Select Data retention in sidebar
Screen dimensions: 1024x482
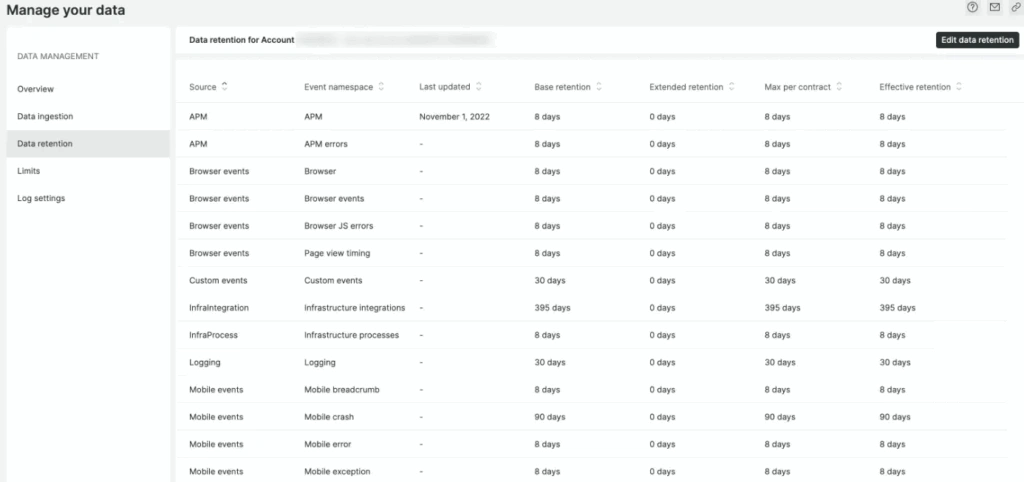pyautogui.click(x=45, y=144)
